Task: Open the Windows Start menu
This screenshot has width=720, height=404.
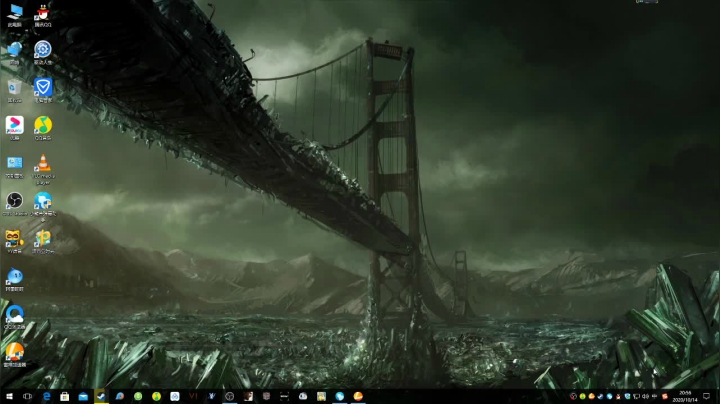Action: (x=9, y=396)
